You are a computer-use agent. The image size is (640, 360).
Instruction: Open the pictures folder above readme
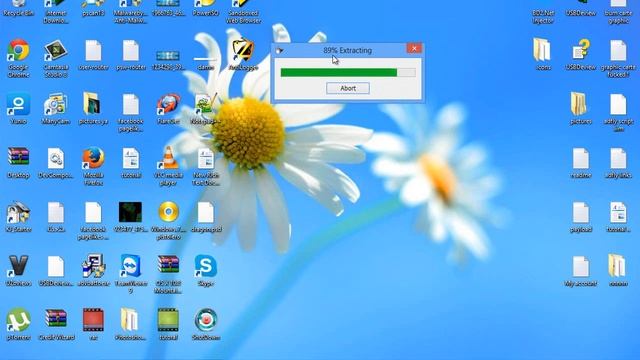(580, 109)
